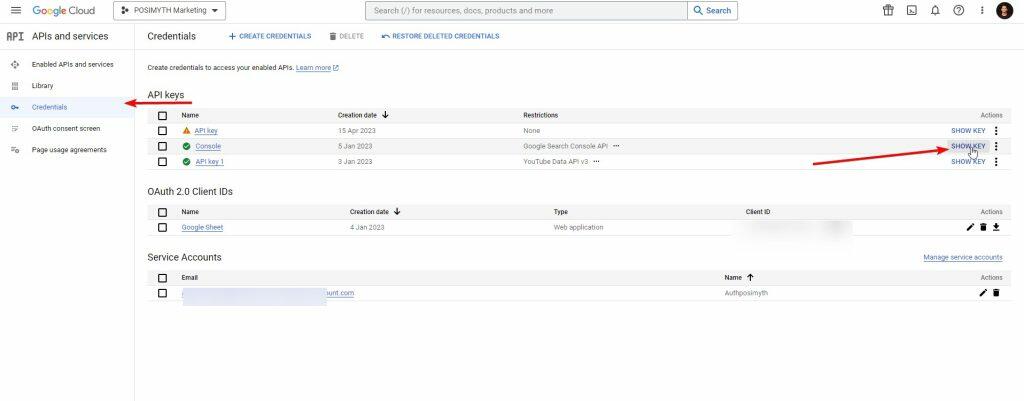The height and width of the screenshot is (401, 1024).
Task: Edit the Authposimyth service account
Action: (983, 293)
